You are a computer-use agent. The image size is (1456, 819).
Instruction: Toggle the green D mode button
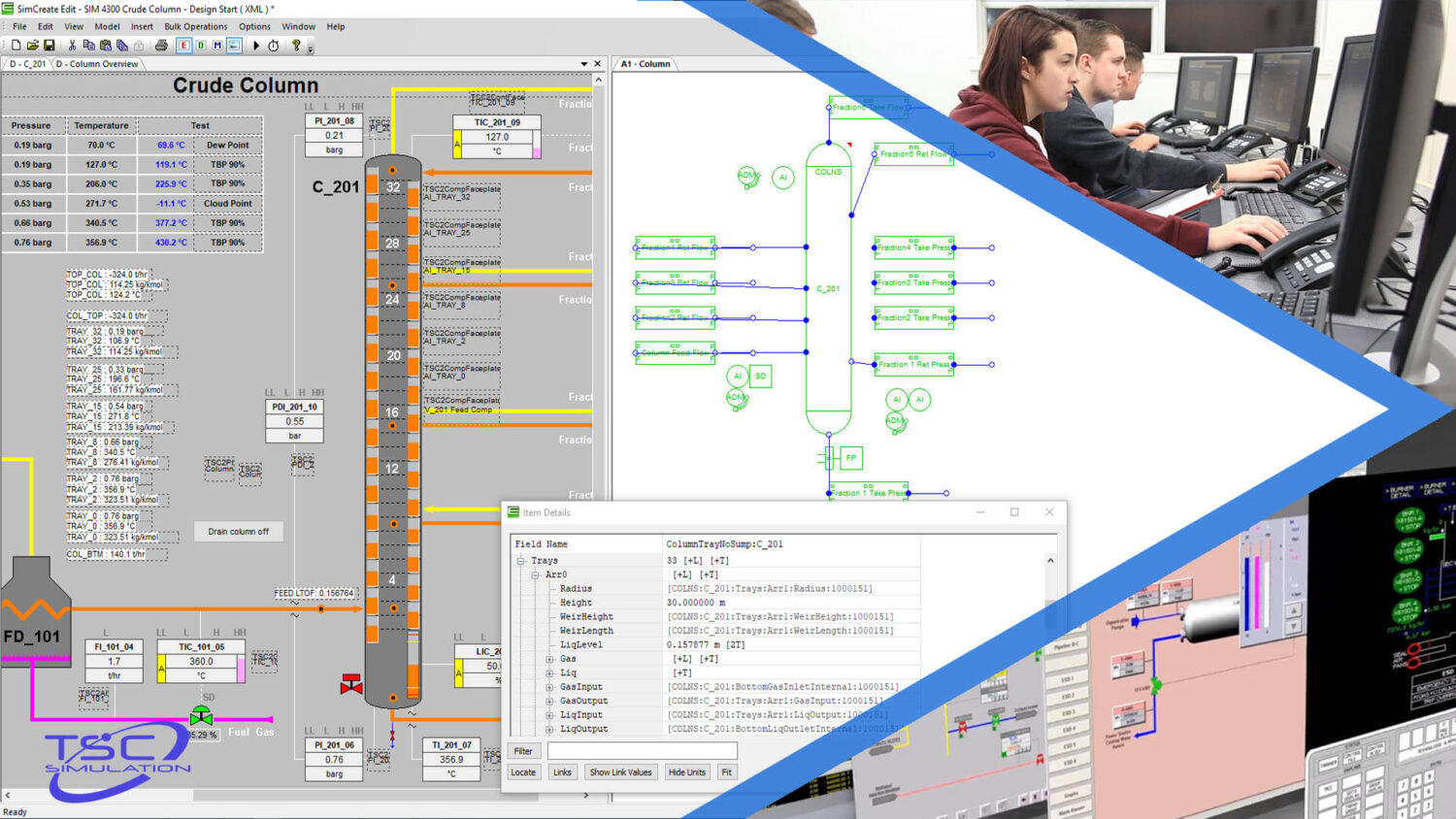coord(201,45)
